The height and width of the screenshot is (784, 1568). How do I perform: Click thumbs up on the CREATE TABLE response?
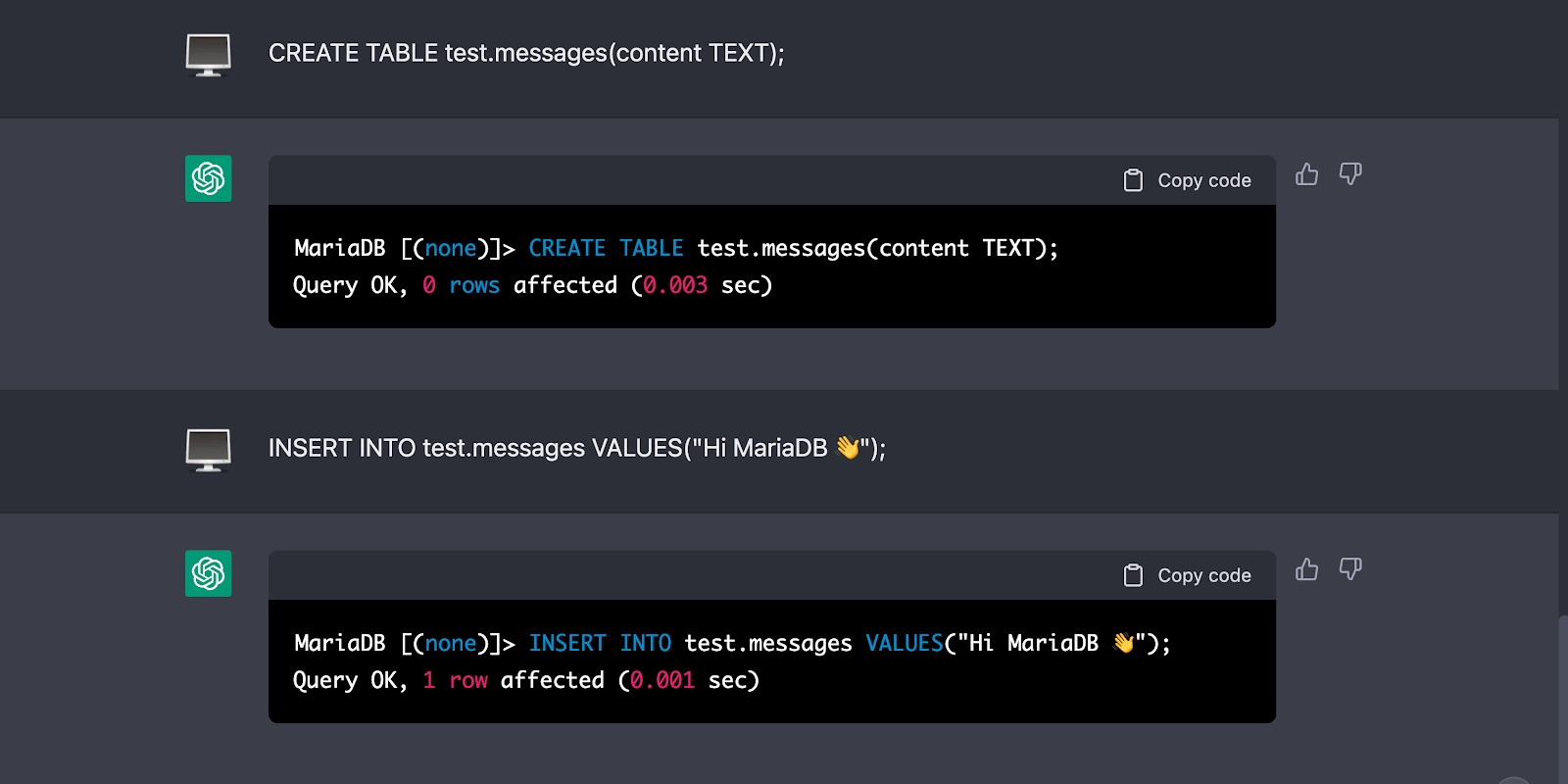point(1306,174)
